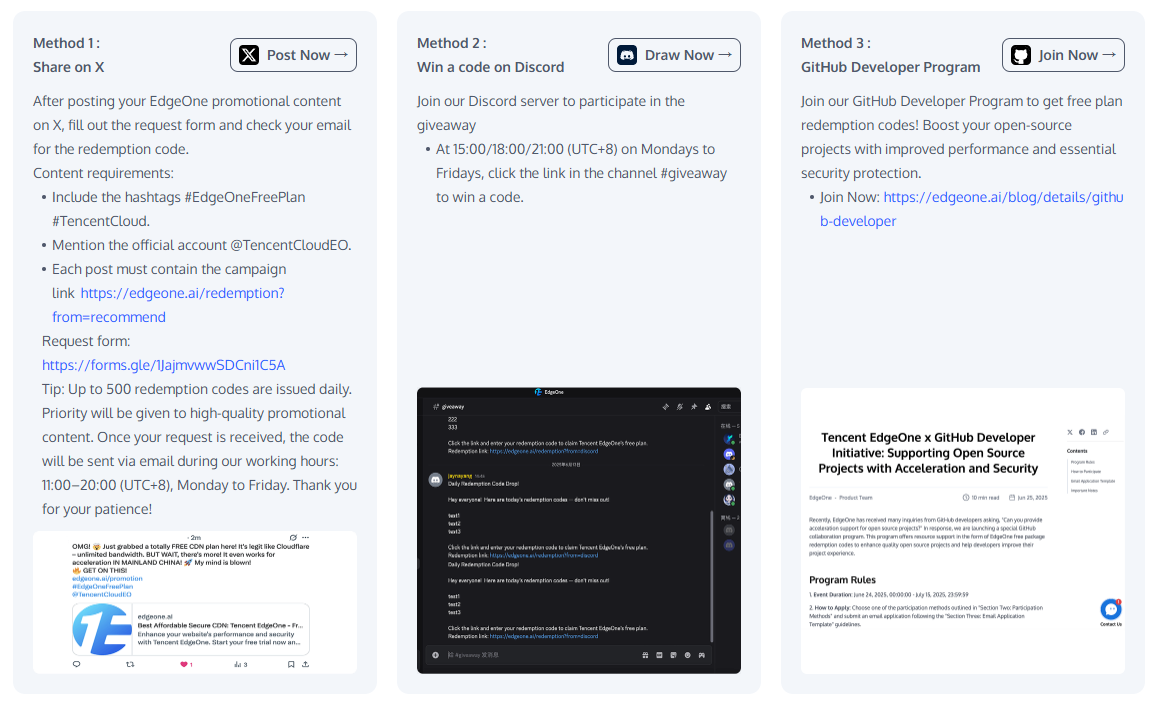This screenshot has height=705, width=1156.
Task: Click the "Join our Discord server" sentence
Action: click(x=551, y=114)
